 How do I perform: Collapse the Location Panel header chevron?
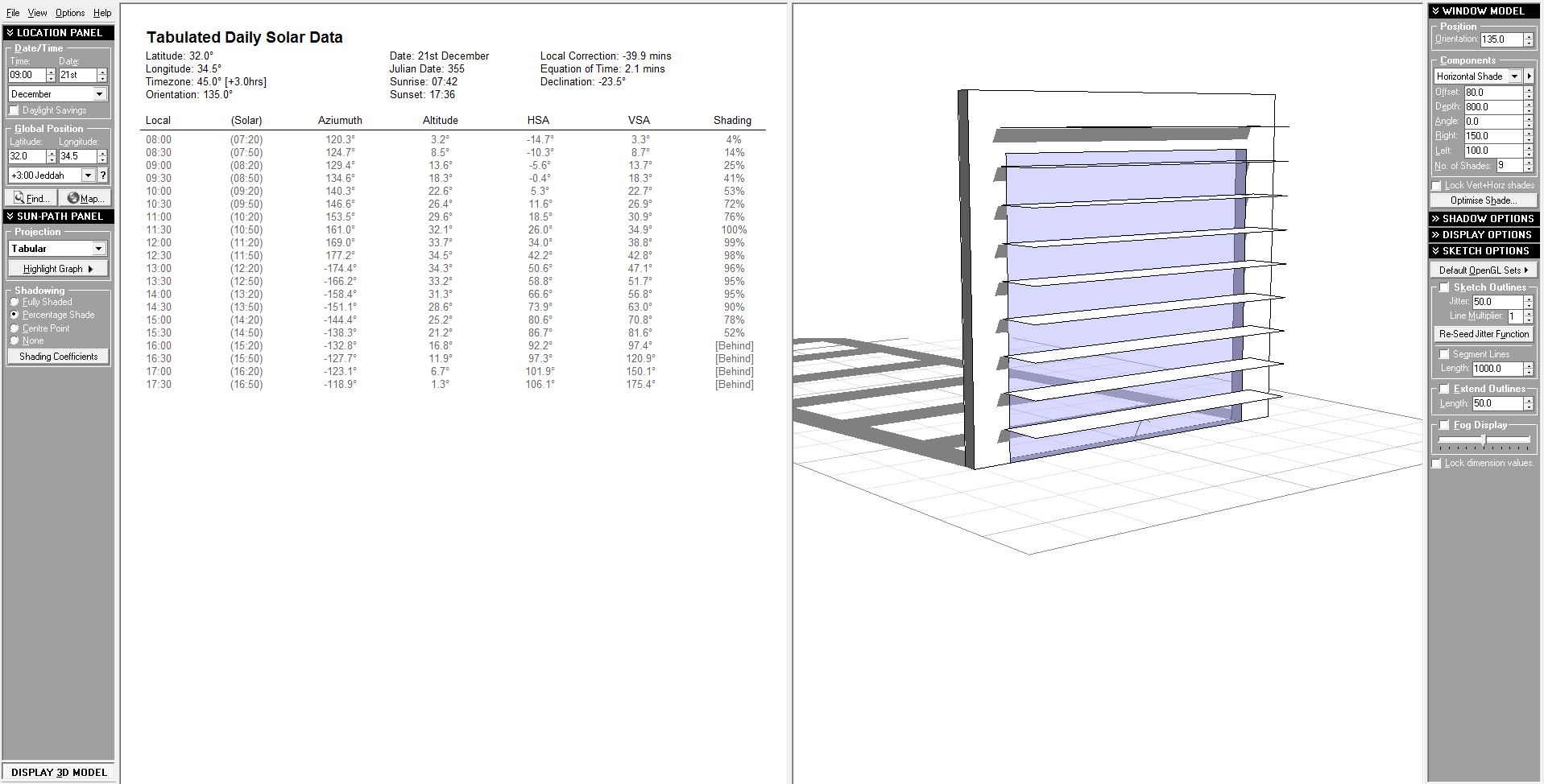[x=10, y=33]
